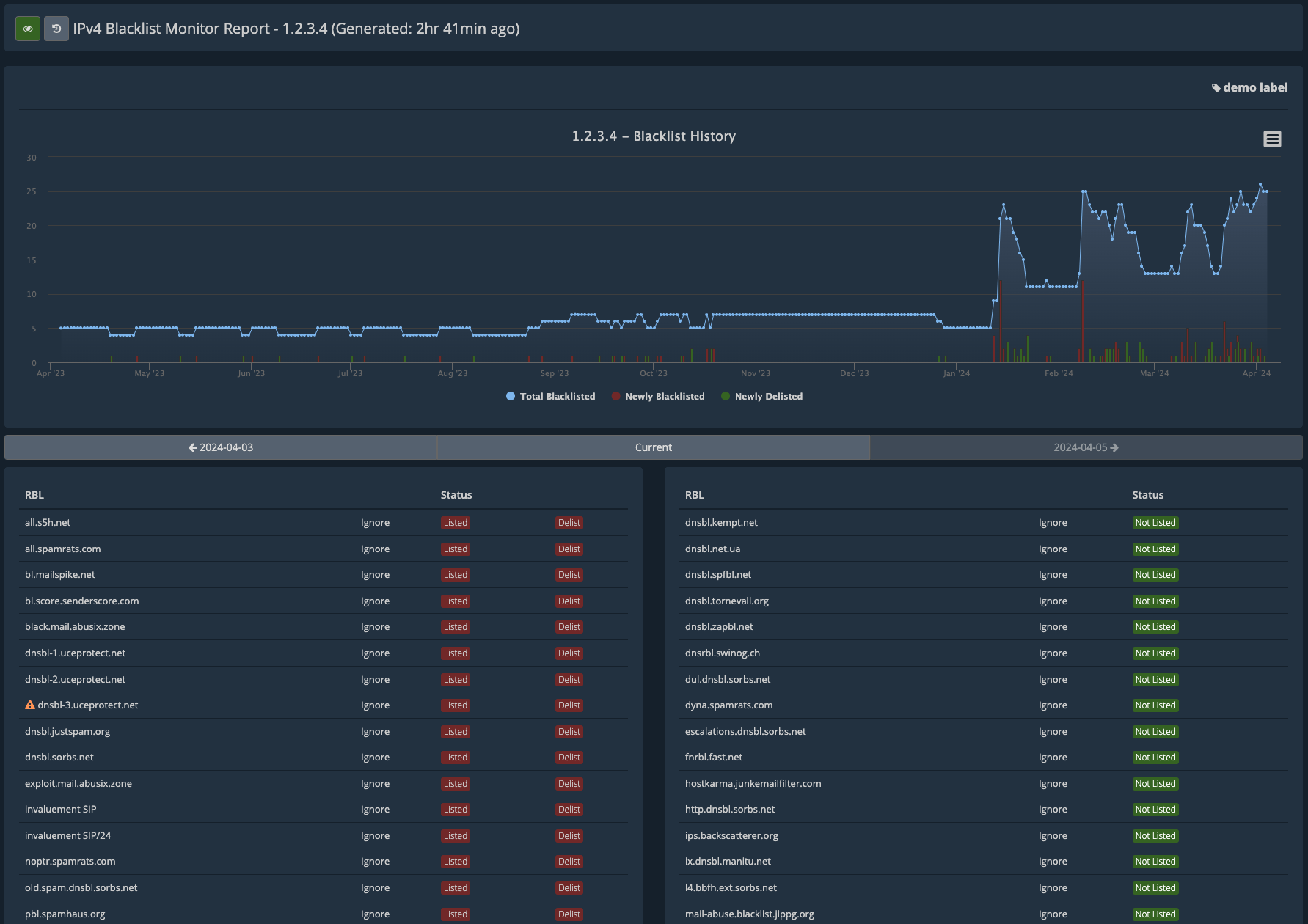This screenshot has height=924, width=1308.
Task: Click Not Listed badge for ix.dnsbl.manitu.net
Action: (1155, 862)
